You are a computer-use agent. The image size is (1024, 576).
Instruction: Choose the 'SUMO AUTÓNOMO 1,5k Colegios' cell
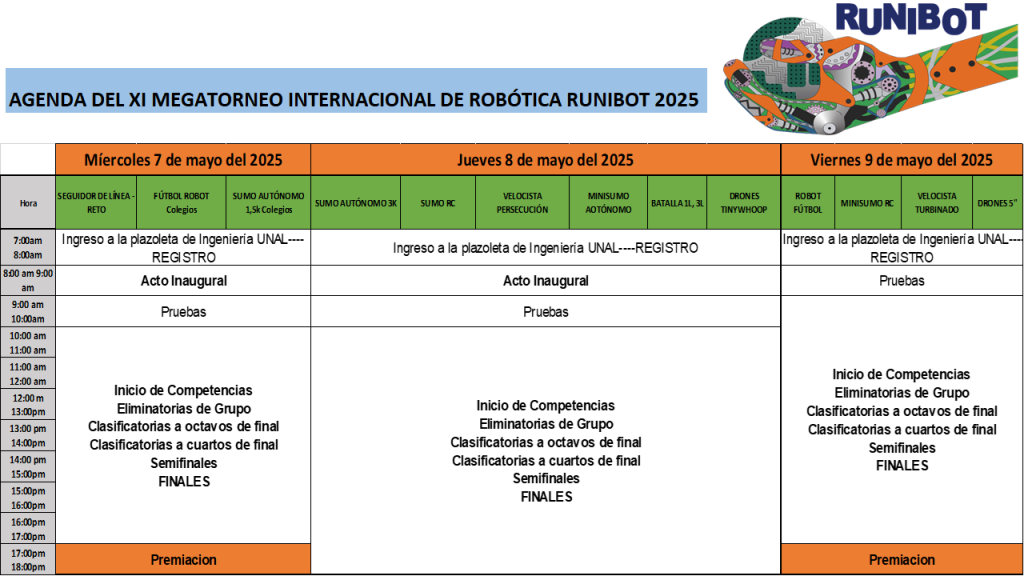268,203
